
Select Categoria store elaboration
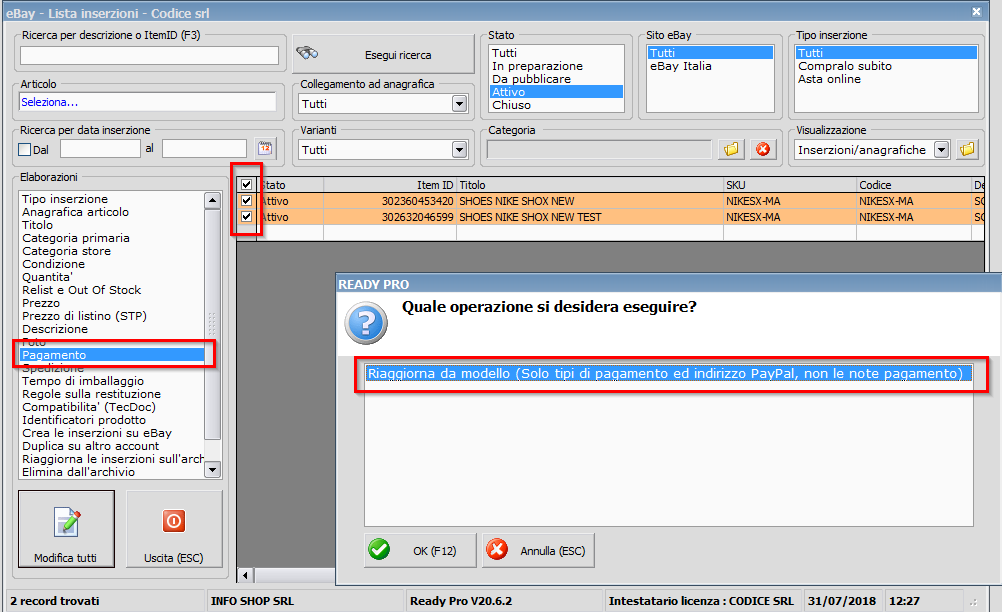[x=112, y=251]
